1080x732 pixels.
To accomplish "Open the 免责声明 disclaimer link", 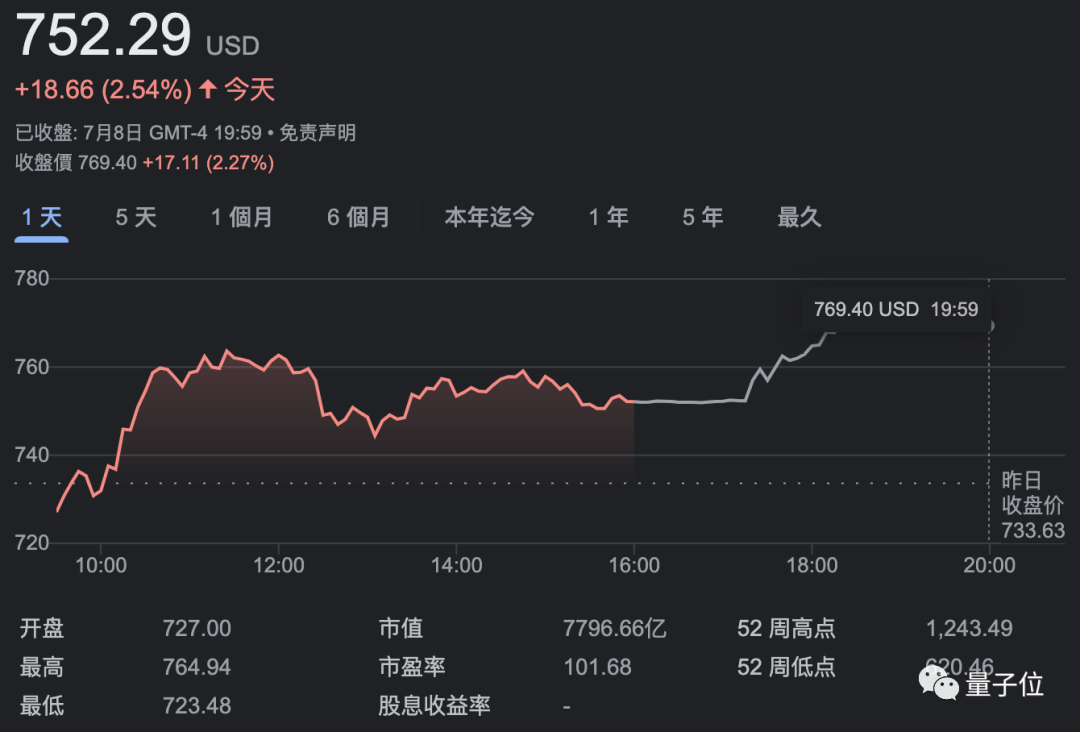I will point(317,133).
